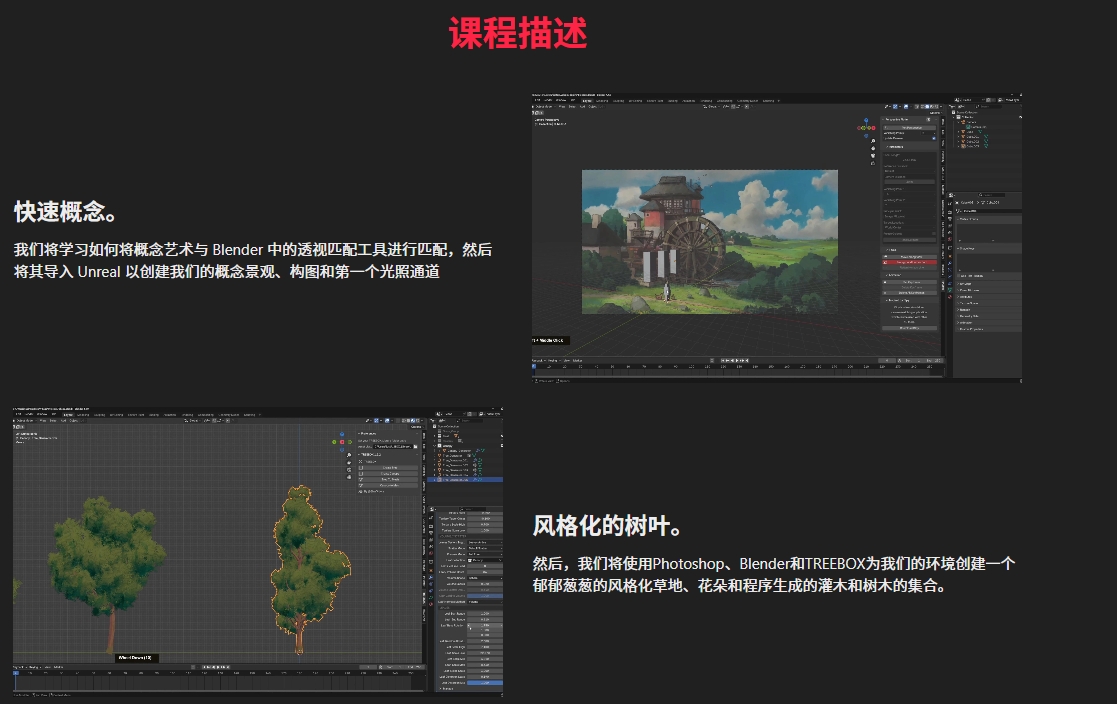This screenshot has width=1117, height=704.
Task: Select the 快速概念。 section heading
Action: [x=66, y=212]
